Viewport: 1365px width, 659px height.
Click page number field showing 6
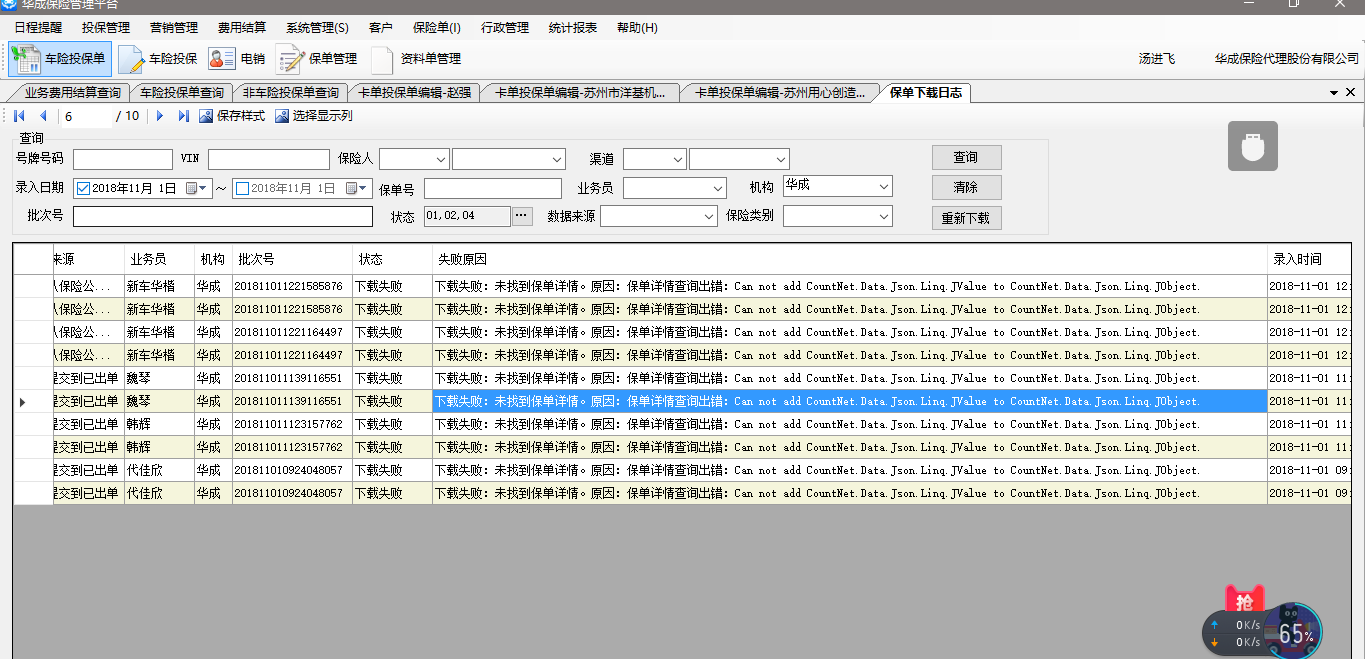click(x=87, y=116)
